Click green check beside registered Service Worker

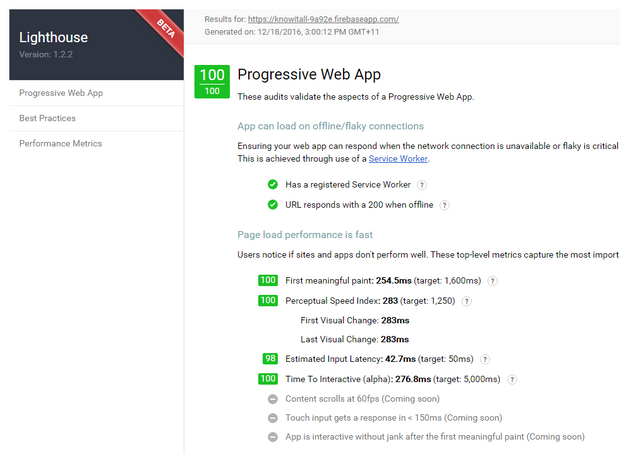[273, 185]
